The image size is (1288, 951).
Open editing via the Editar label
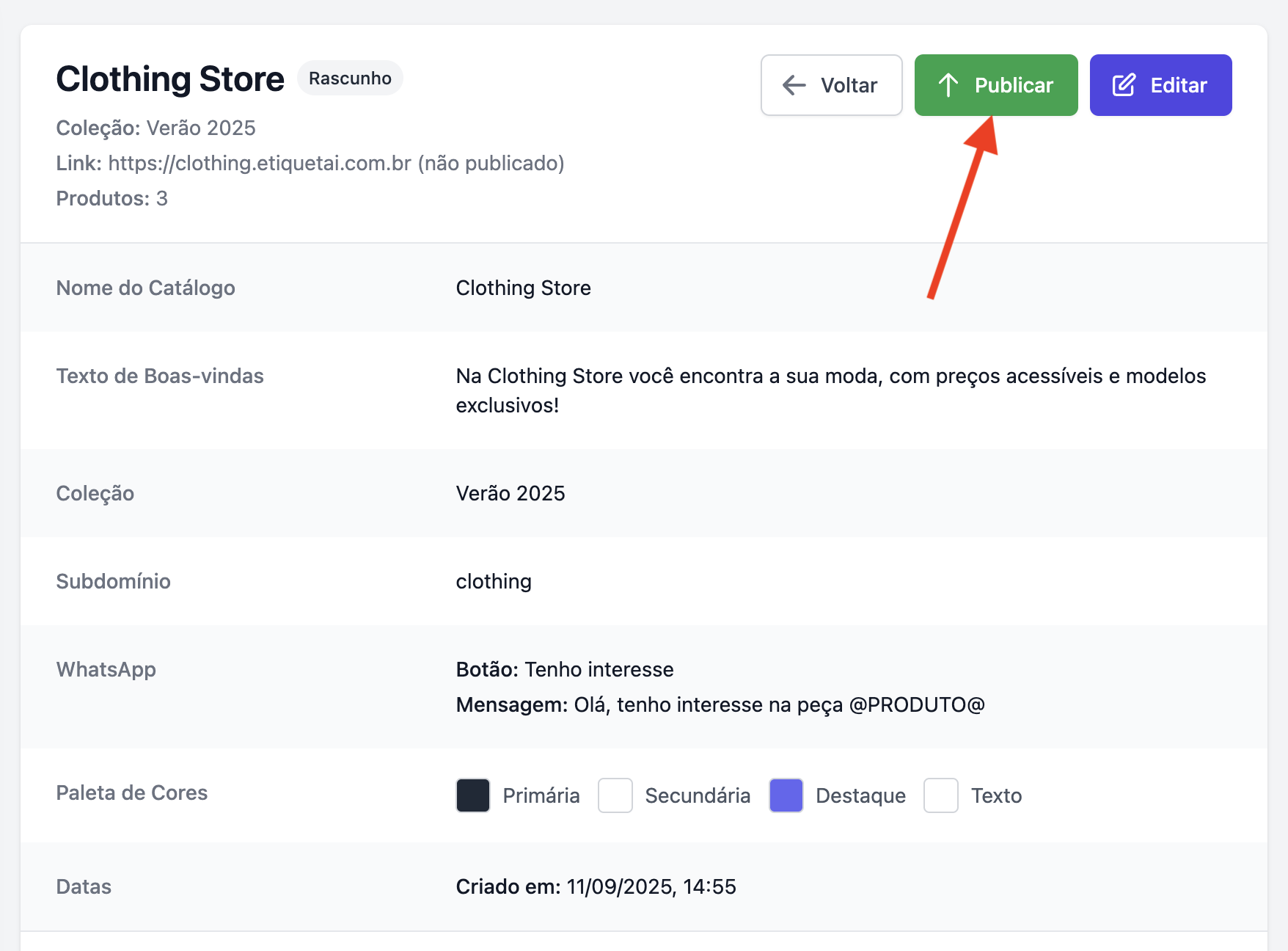tap(1178, 85)
